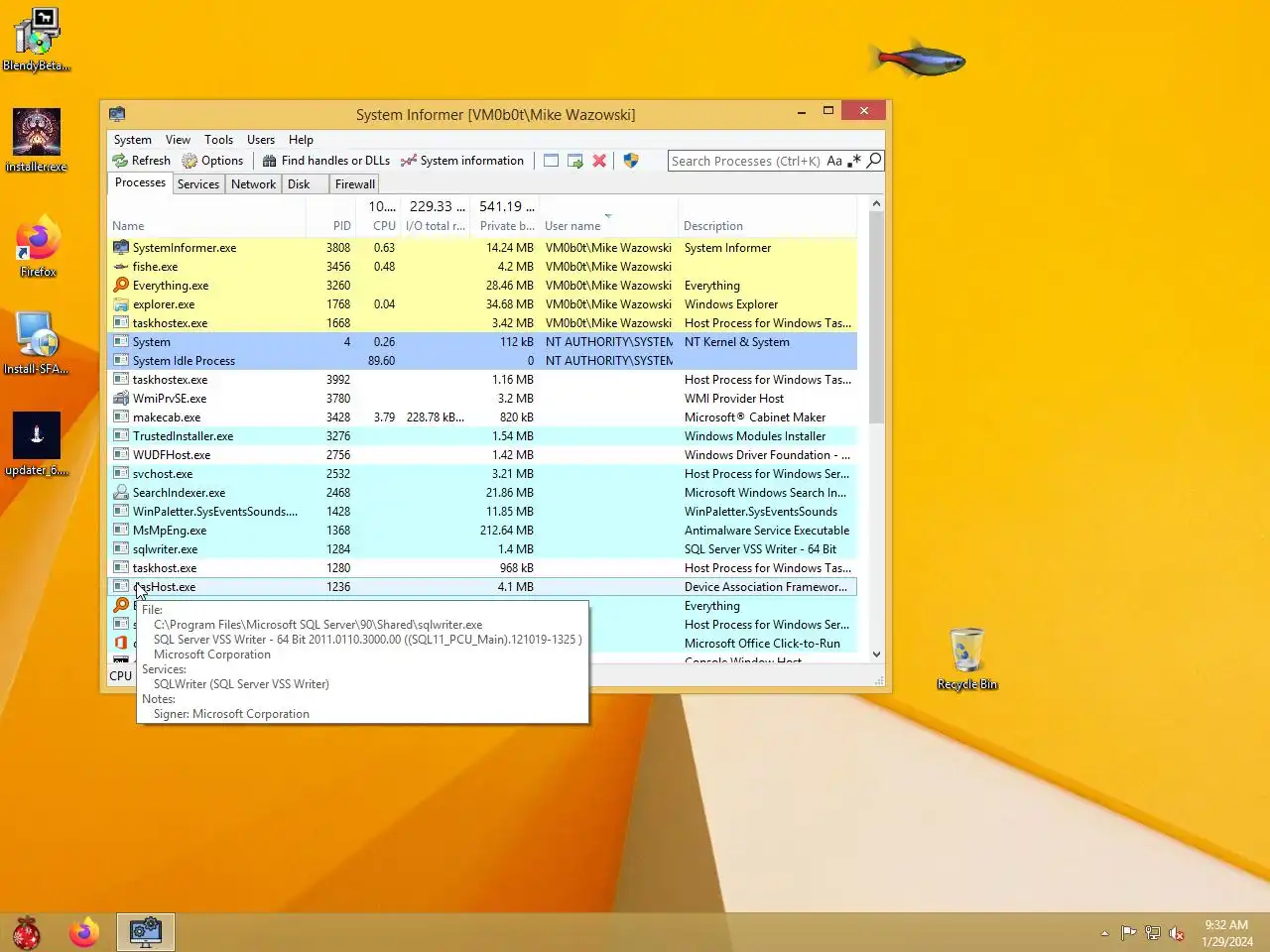Select the TrustedInstaller.exe row
Viewport: 1270px width, 952px height.
(482, 436)
